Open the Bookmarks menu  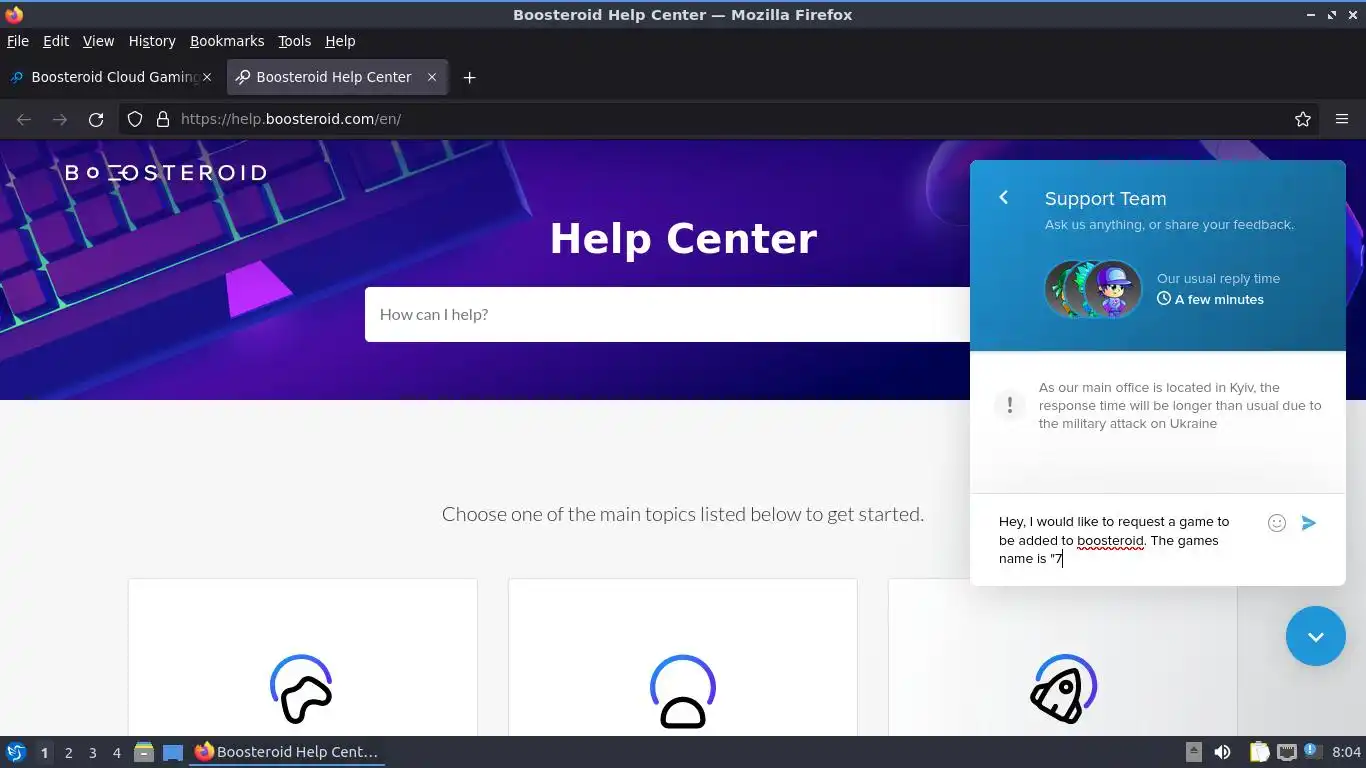(x=227, y=41)
